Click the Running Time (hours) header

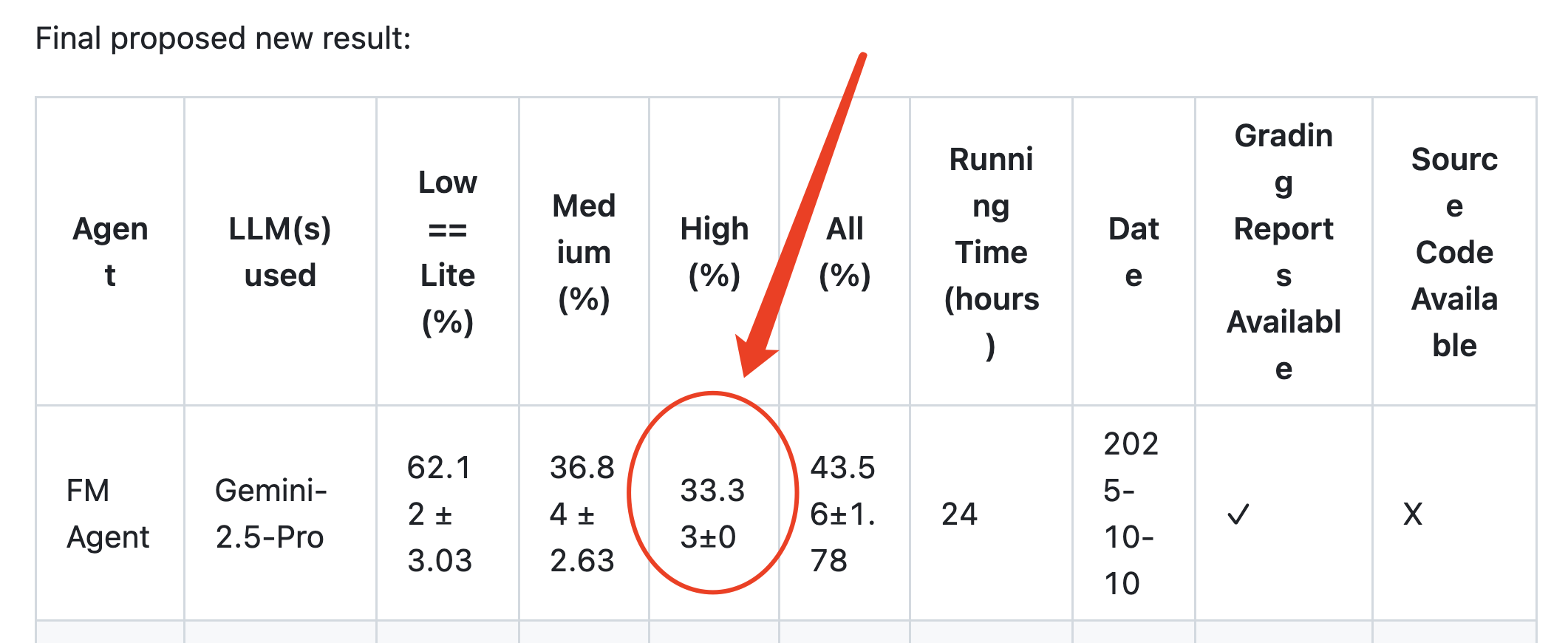pos(991,252)
